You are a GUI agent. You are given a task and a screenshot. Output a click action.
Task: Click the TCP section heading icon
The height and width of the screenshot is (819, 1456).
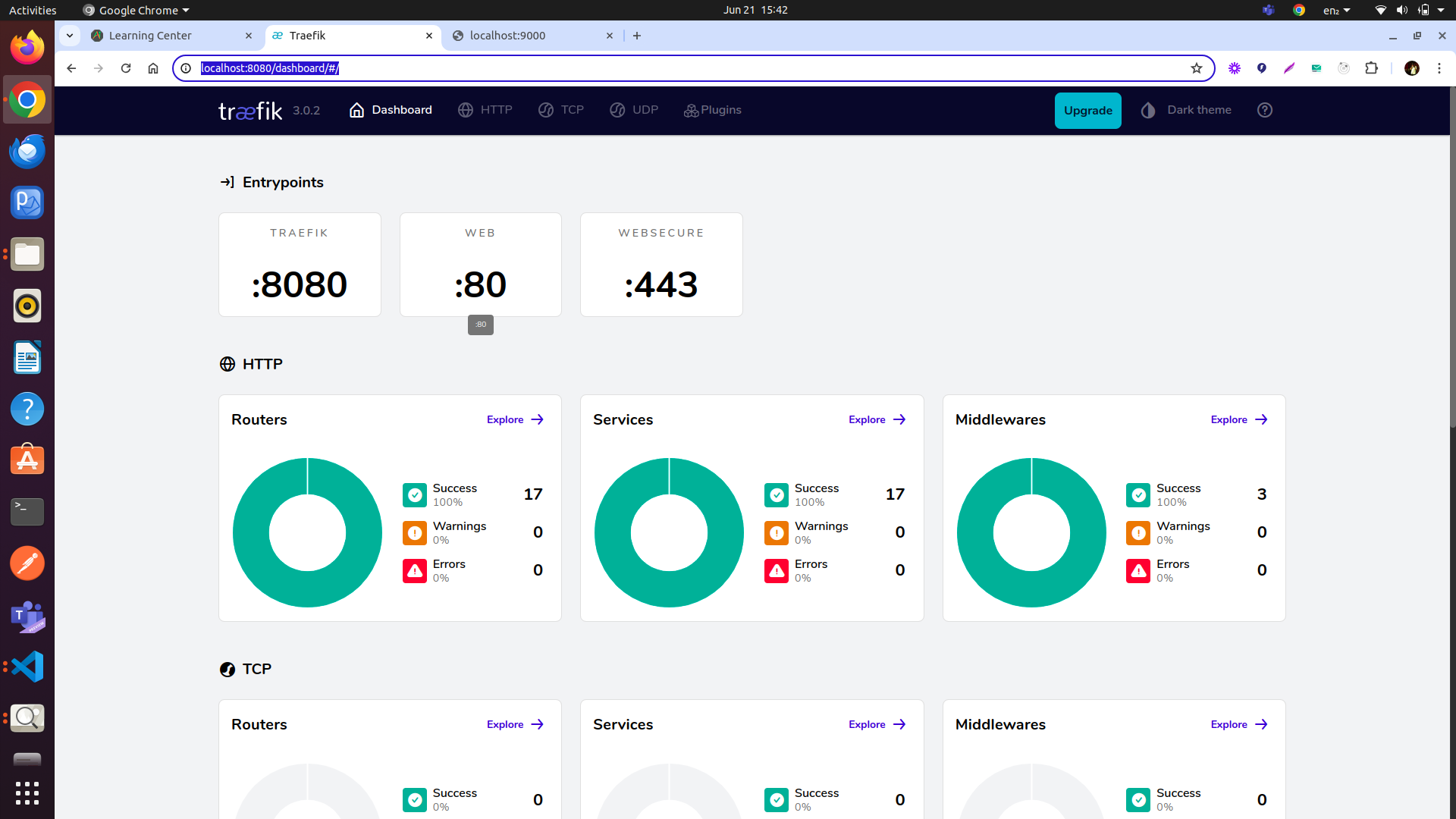pos(227,669)
